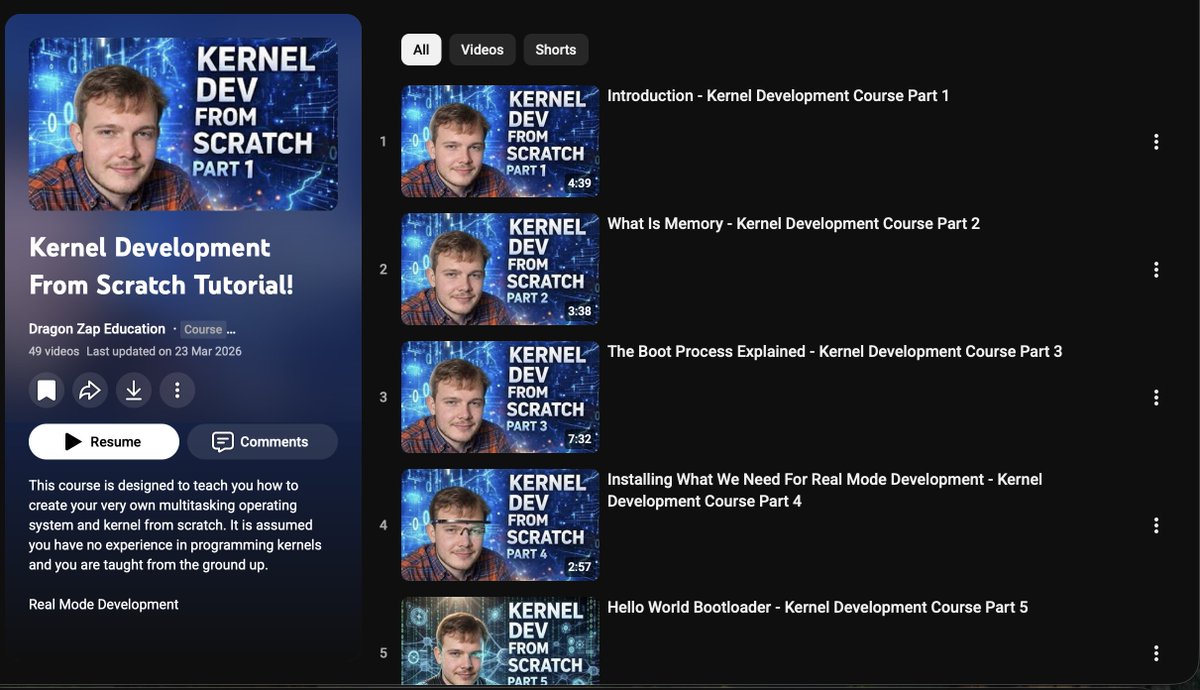1200x690 pixels.
Task: Select the All filter chip
Action: tap(421, 49)
